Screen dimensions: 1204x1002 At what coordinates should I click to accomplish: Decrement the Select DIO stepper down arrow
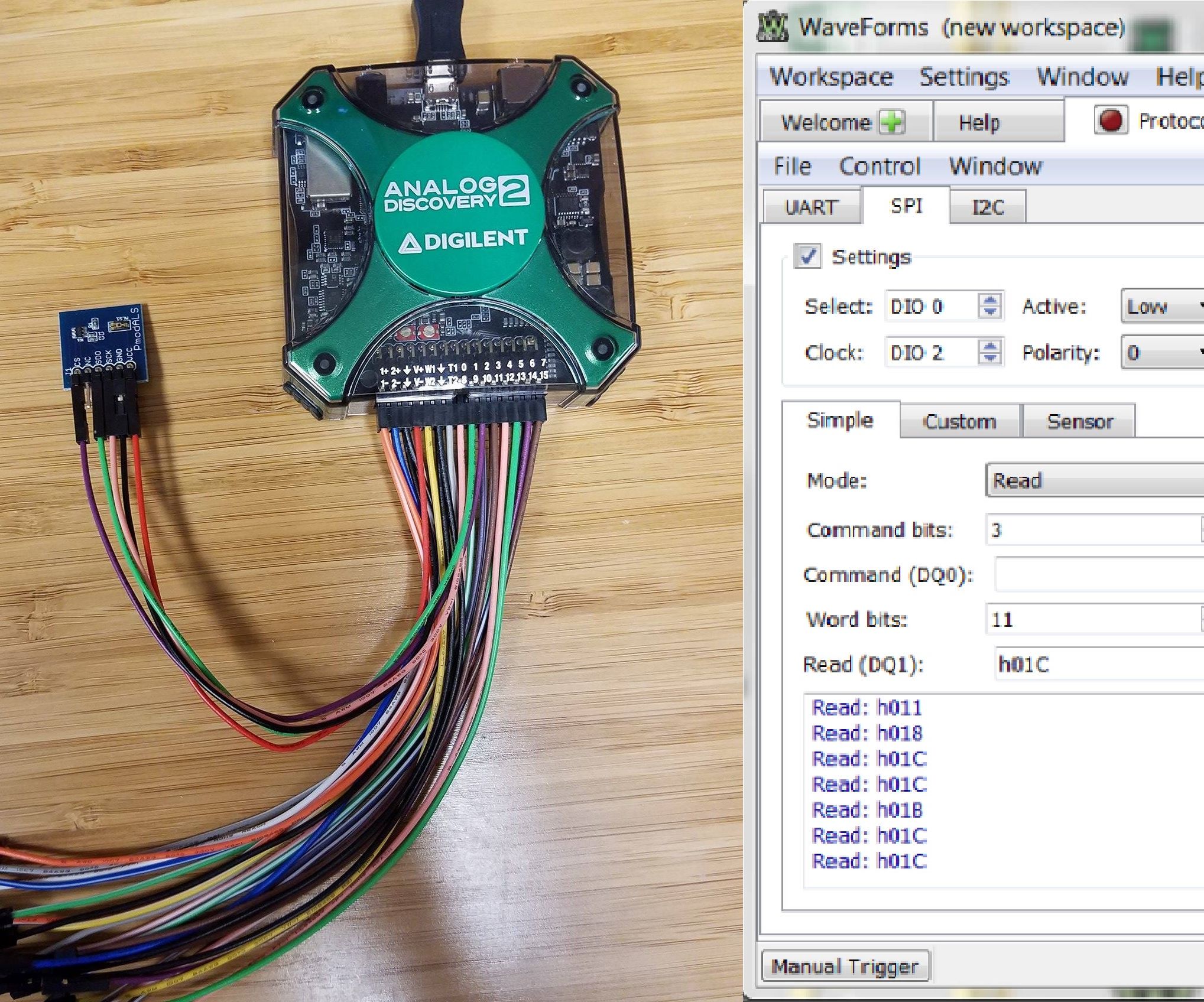coord(991,313)
